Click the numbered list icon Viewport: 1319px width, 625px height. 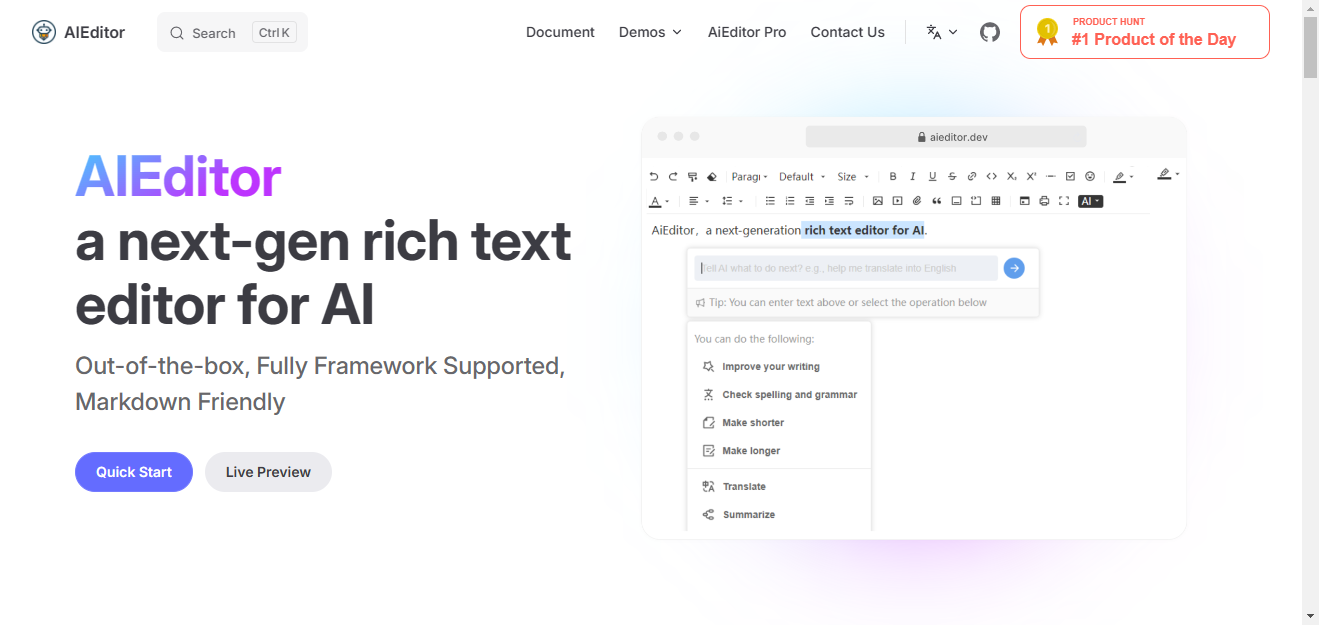pyautogui.click(x=790, y=201)
